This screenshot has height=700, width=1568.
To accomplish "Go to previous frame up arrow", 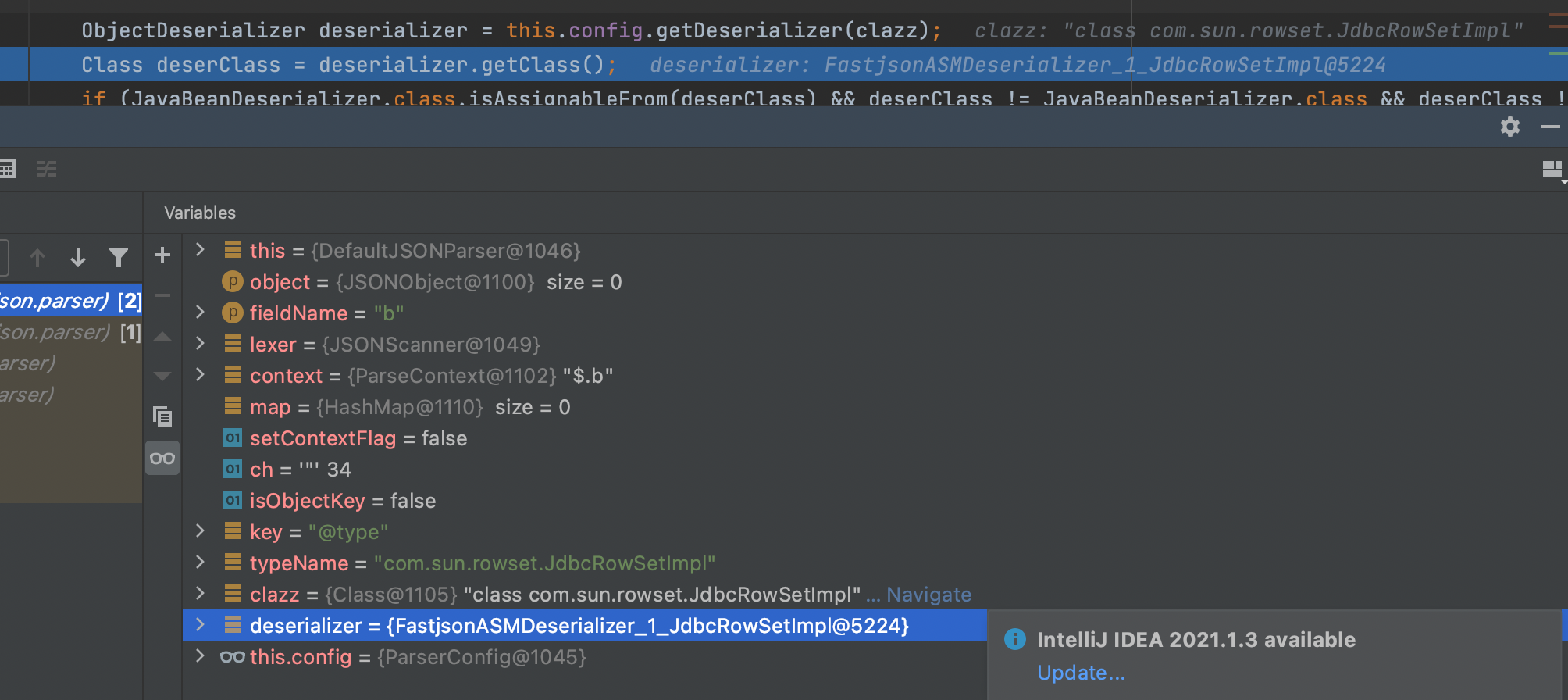I will click(x=37, y=258).
